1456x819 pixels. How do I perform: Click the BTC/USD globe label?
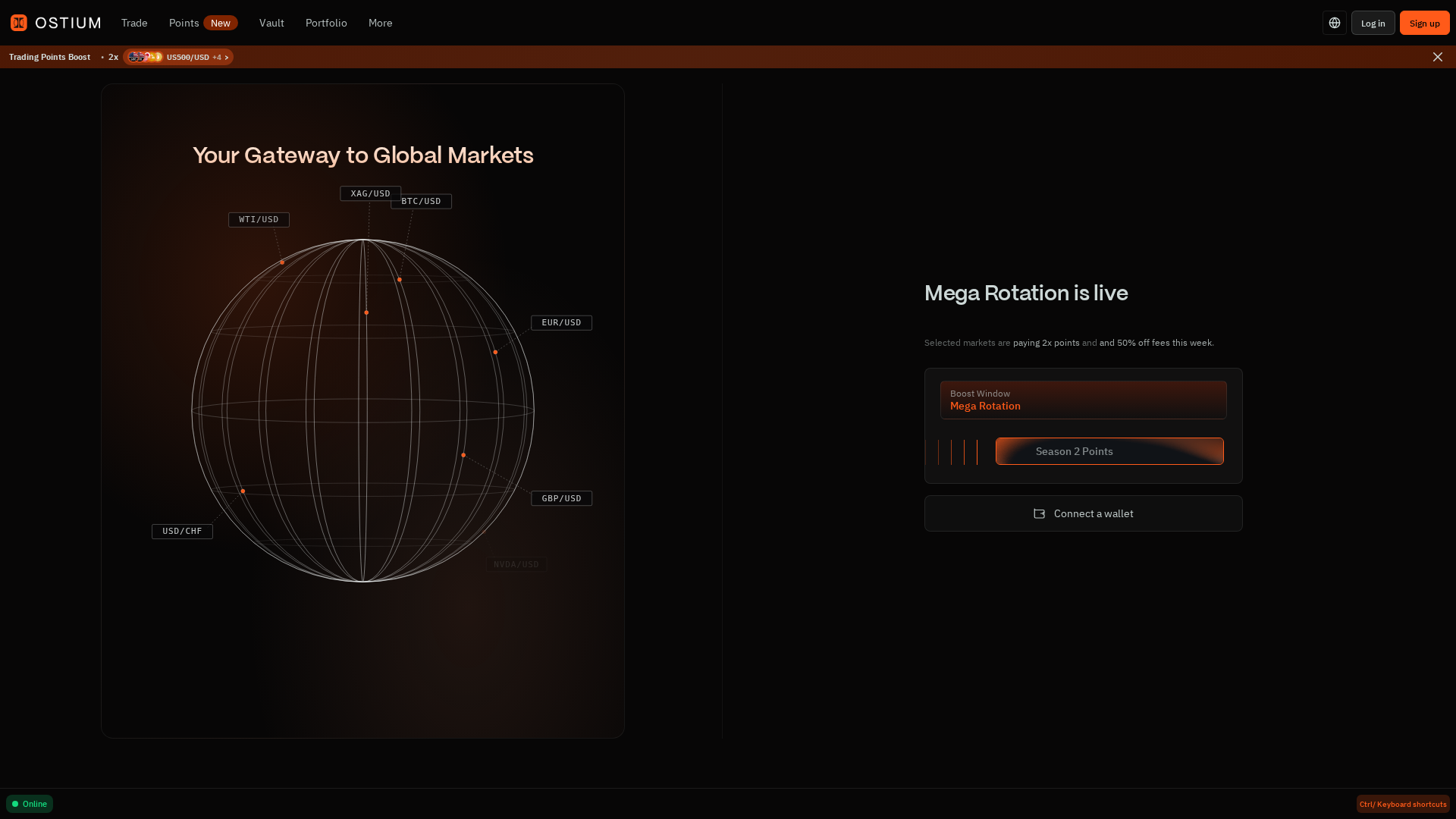422,201
